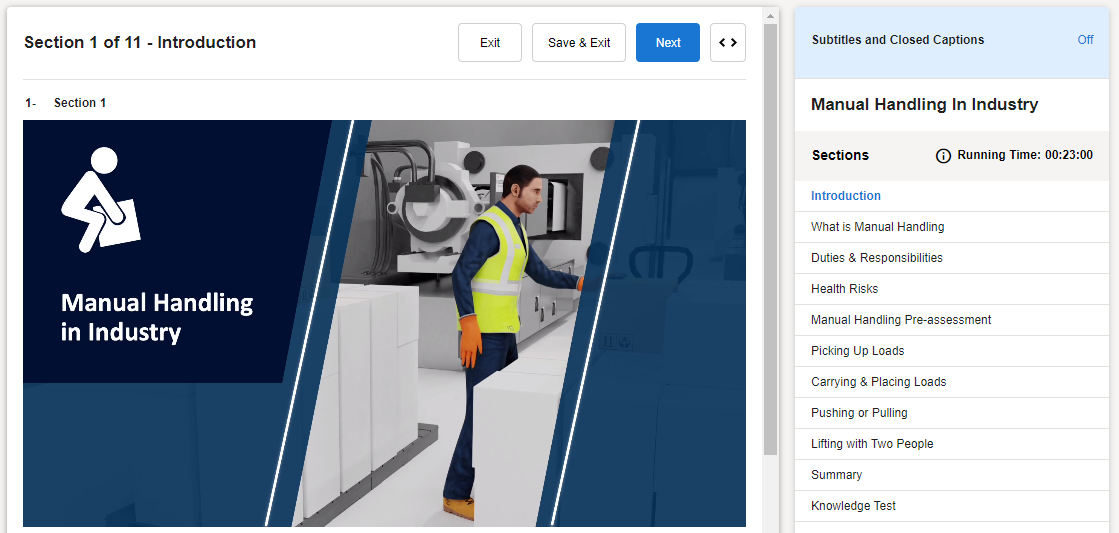Open the Introduction section

pyautogui.click(x=845, y=196)
